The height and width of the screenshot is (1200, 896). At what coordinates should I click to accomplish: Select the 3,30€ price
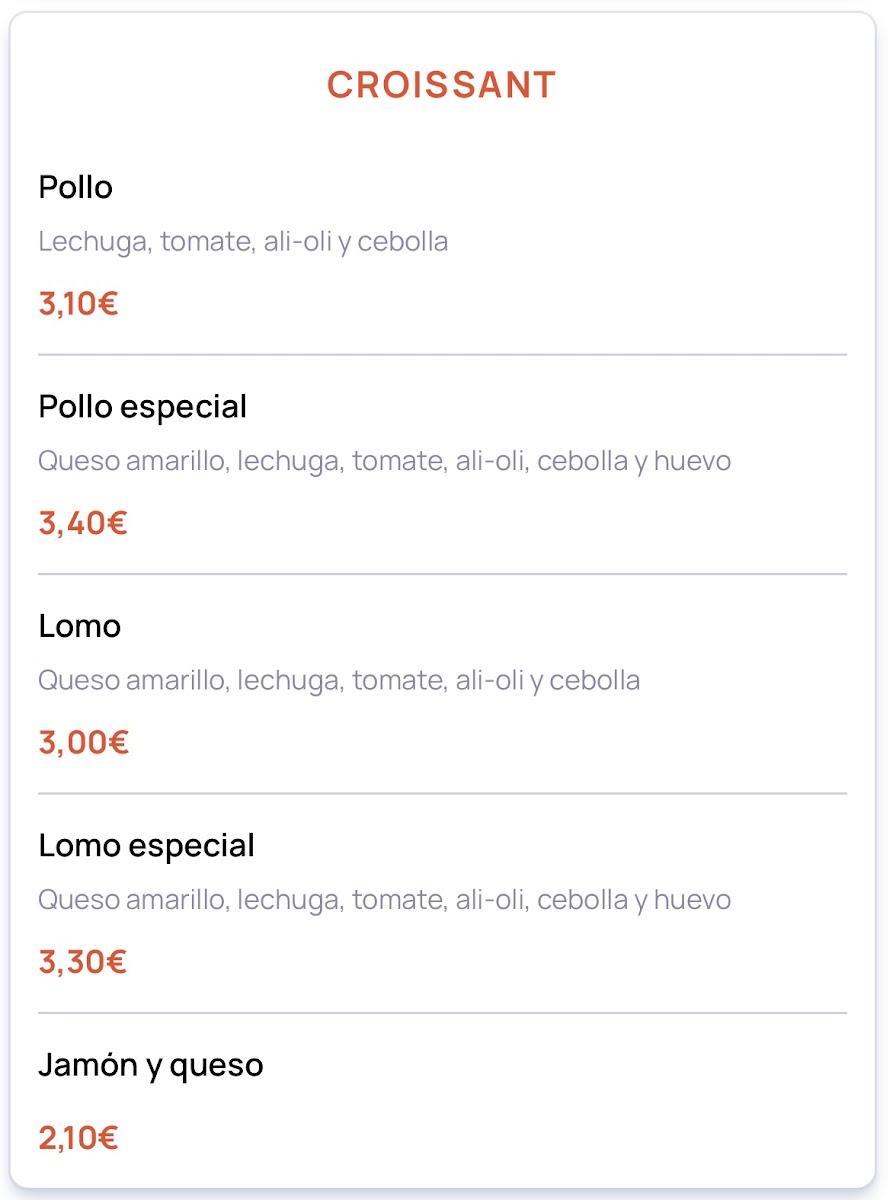coord(83,962)
